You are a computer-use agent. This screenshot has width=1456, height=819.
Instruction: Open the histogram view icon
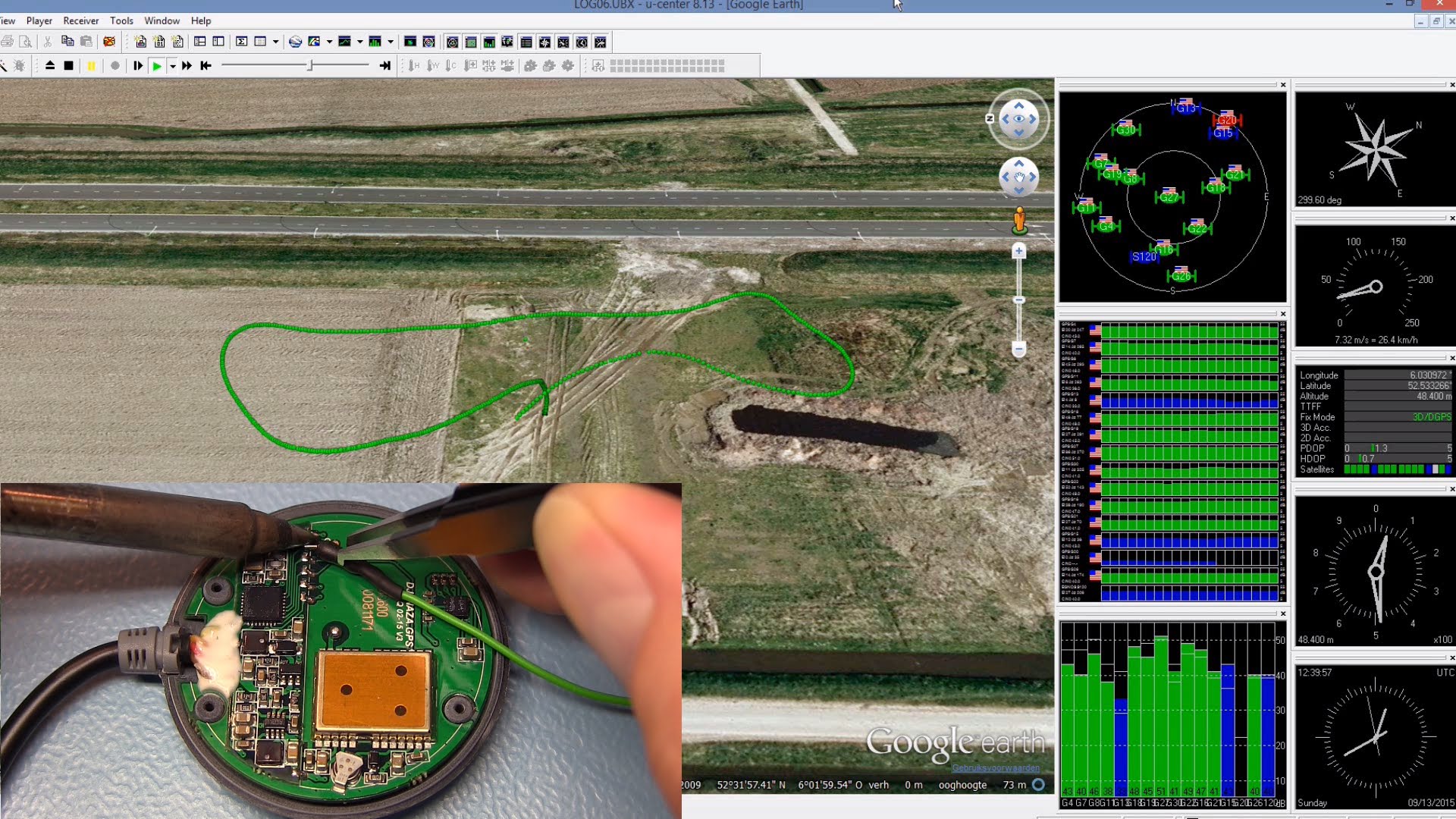point(375,42)
